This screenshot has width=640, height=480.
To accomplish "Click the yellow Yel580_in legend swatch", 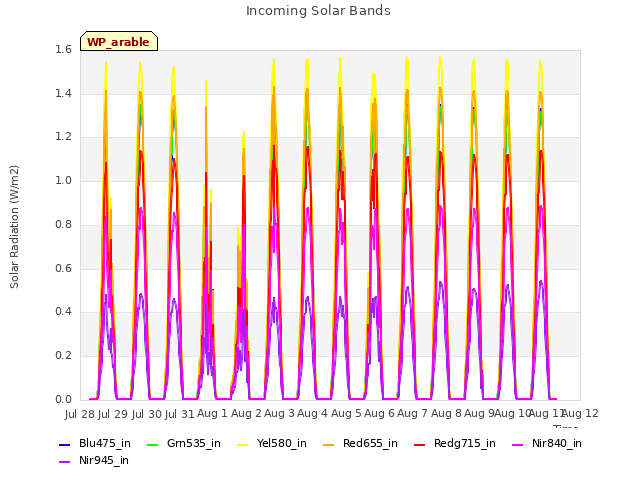I will click(242, 444).
